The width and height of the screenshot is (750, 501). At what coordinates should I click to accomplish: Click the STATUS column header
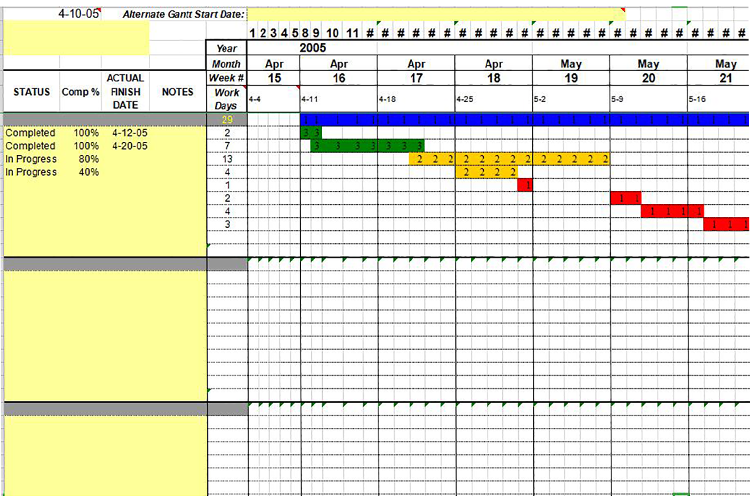[32, 92]
